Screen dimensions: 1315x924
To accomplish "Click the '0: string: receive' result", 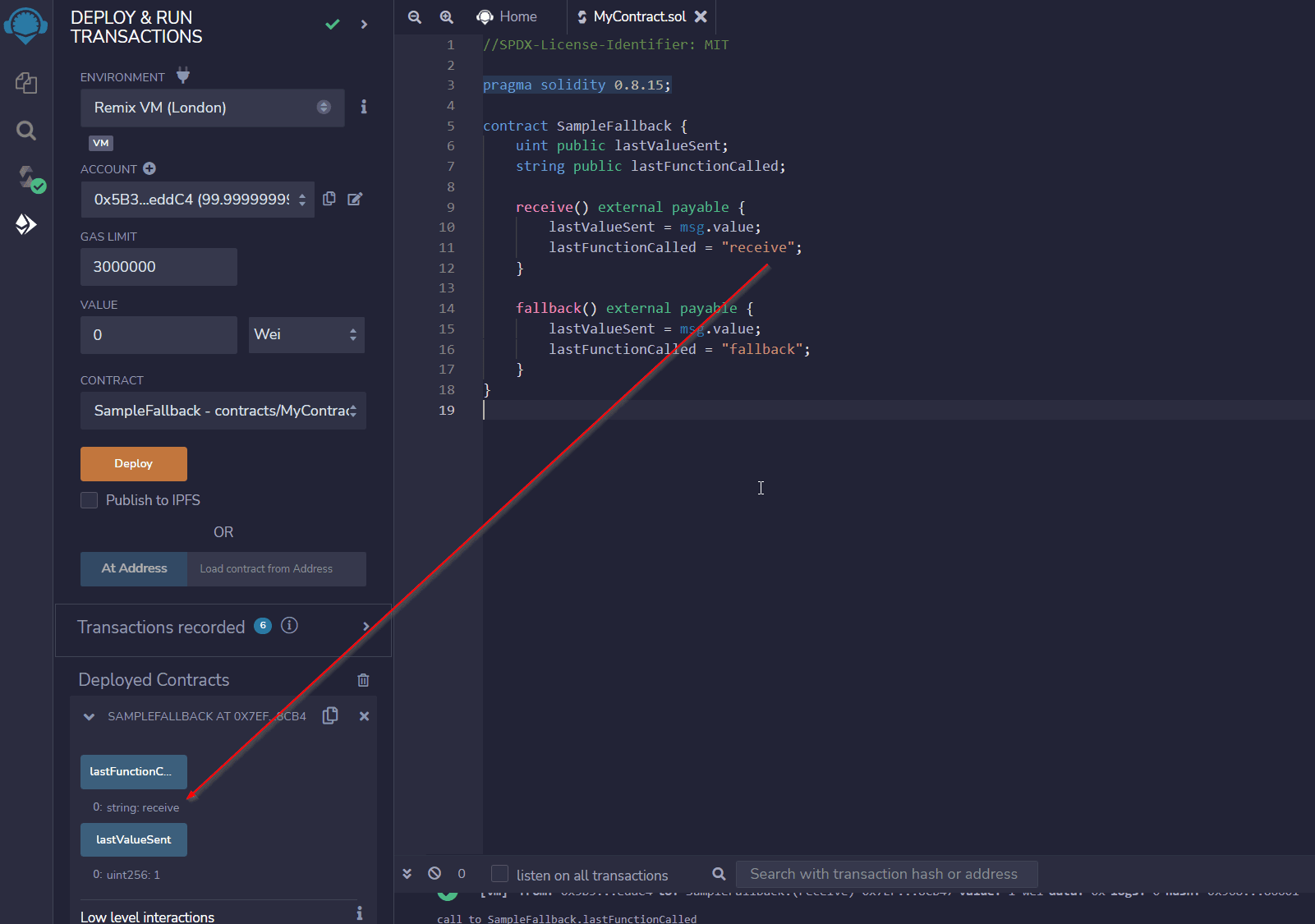I will [x=136, y=807].
